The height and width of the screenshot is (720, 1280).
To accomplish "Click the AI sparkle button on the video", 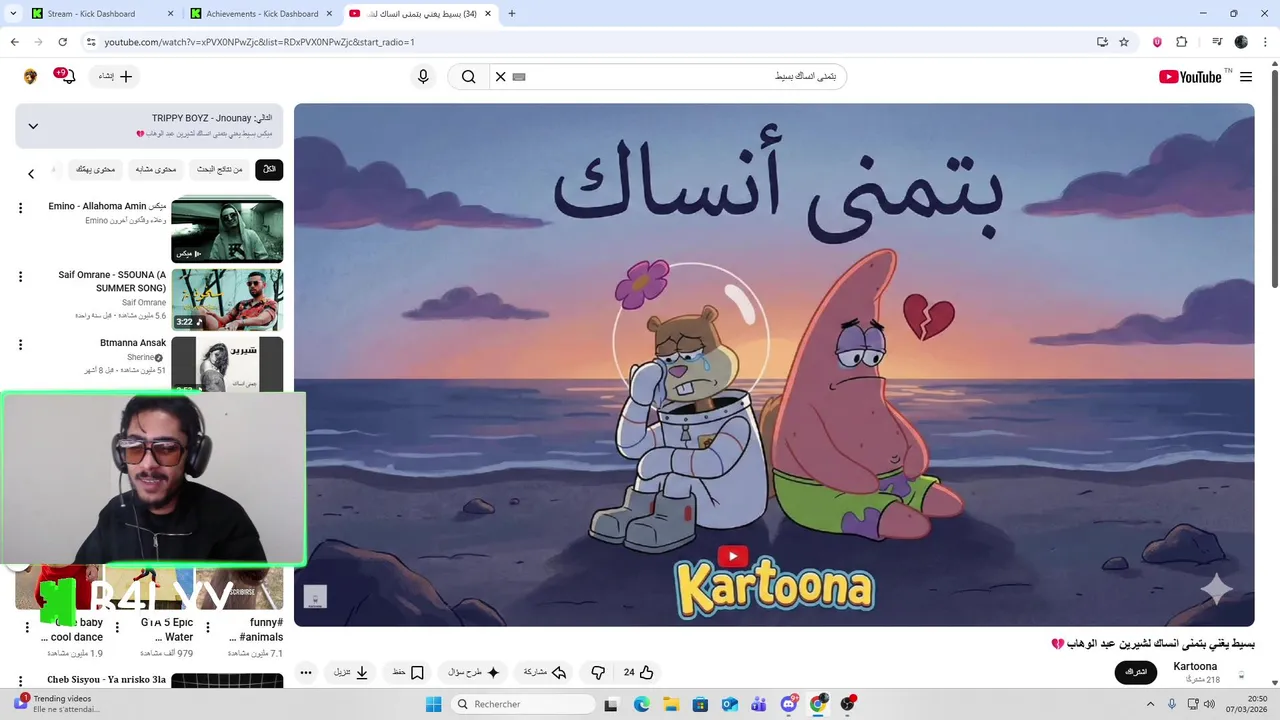I will 1216,589.
